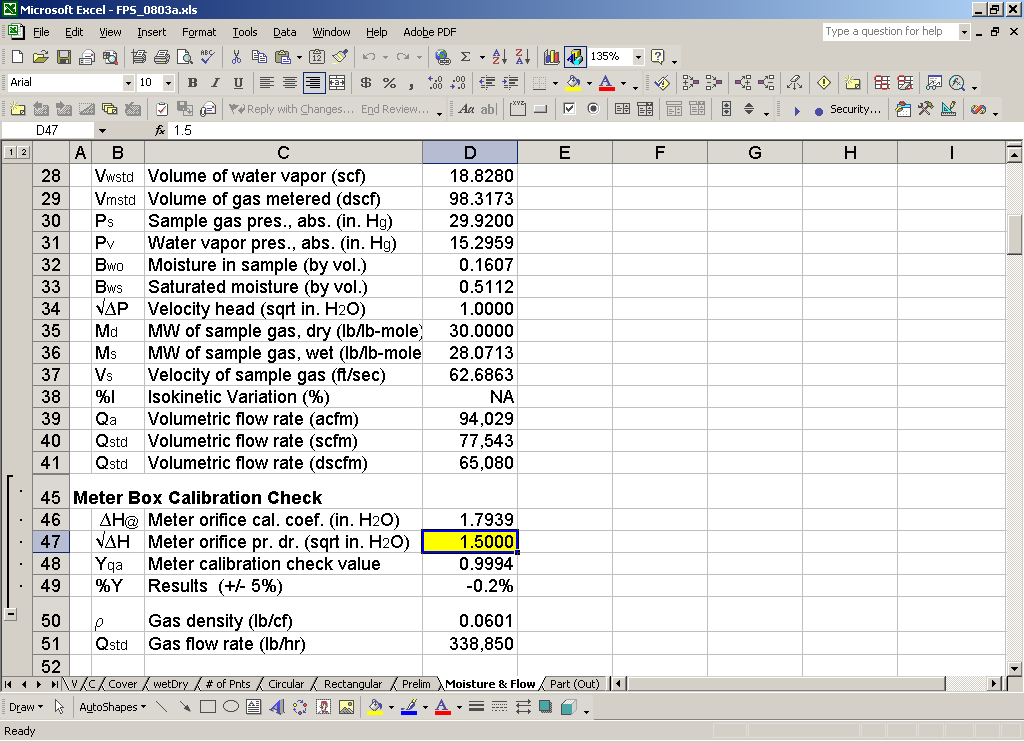Open the font size dropdown
Viewport: 1024px width, 743px height.
point(168,83)
